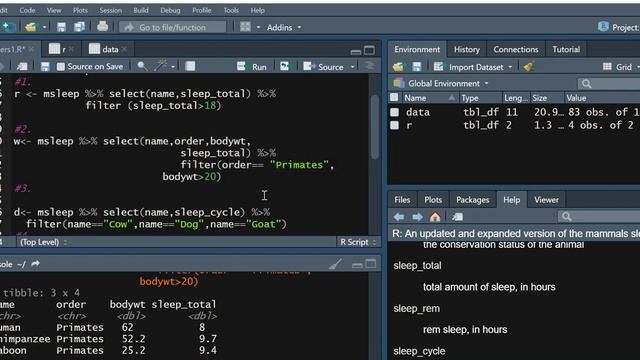
Task: Select the History tab
Action: pos(467,49)
